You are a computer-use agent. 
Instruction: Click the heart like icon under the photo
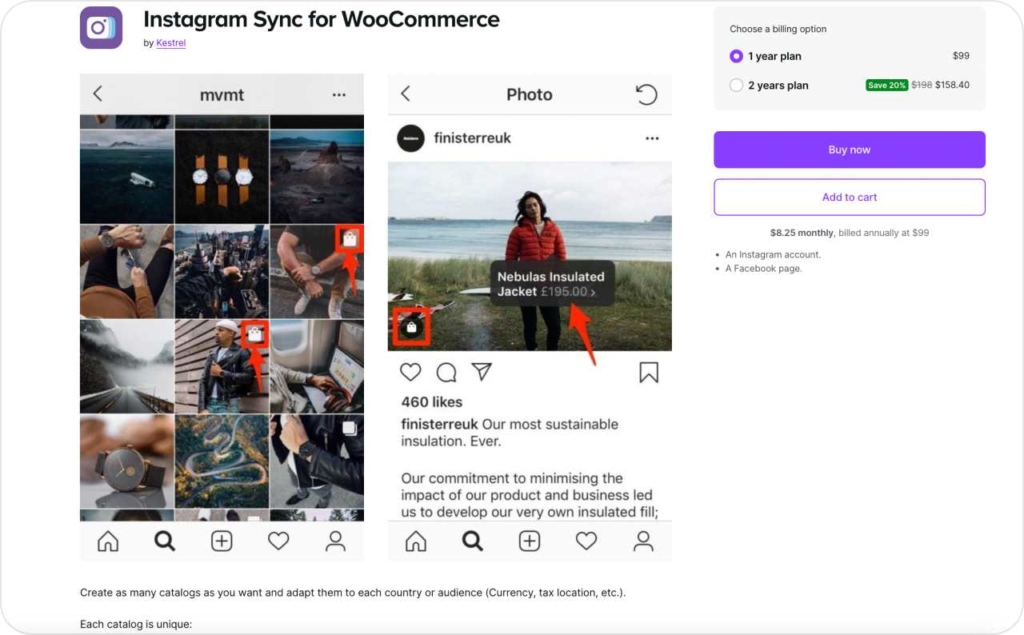(x=411, y=372)
